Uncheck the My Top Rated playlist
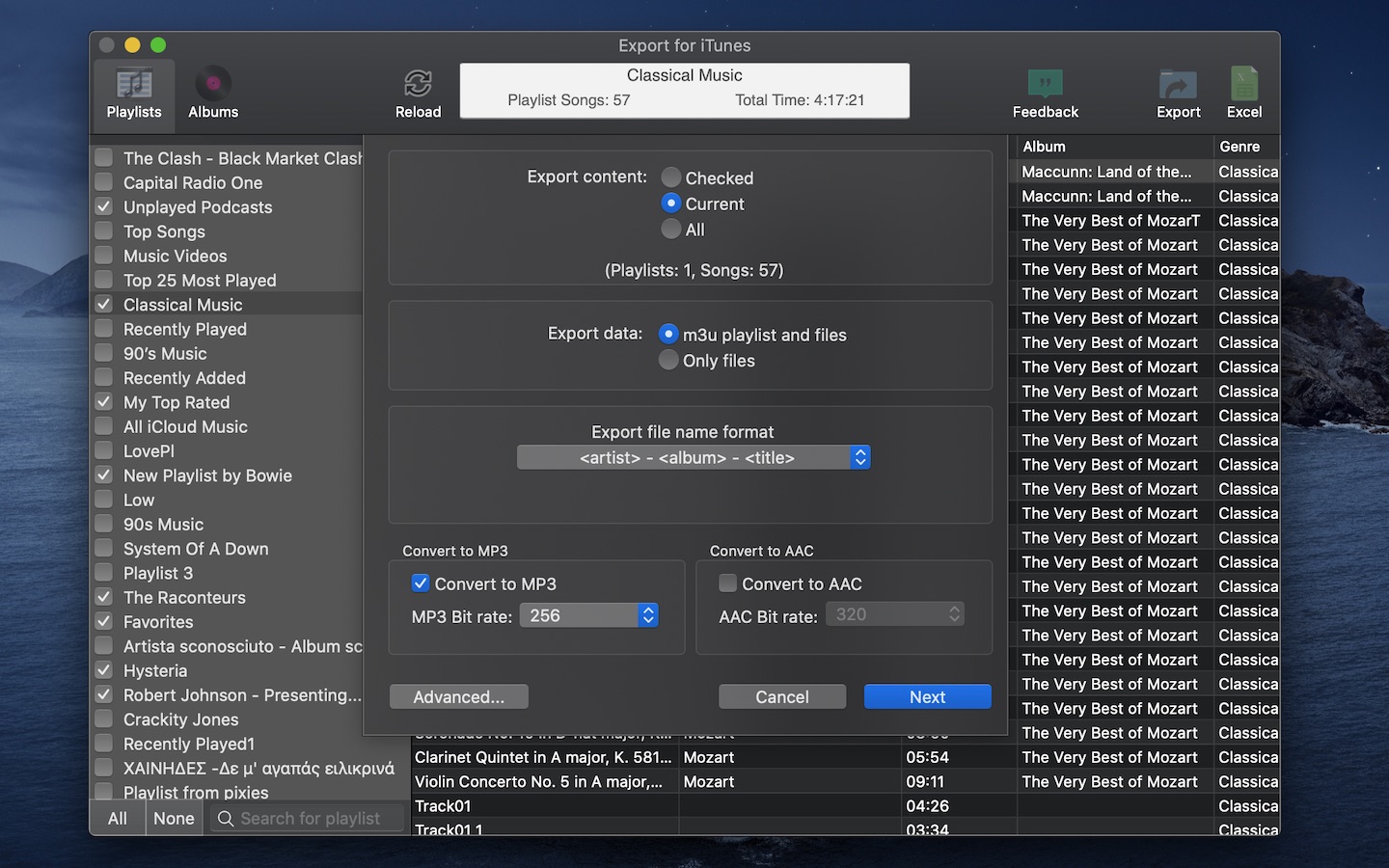 (104, 401)
